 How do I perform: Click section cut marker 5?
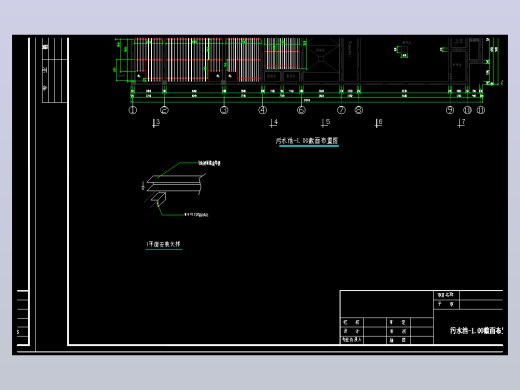(x=326, y=123)
